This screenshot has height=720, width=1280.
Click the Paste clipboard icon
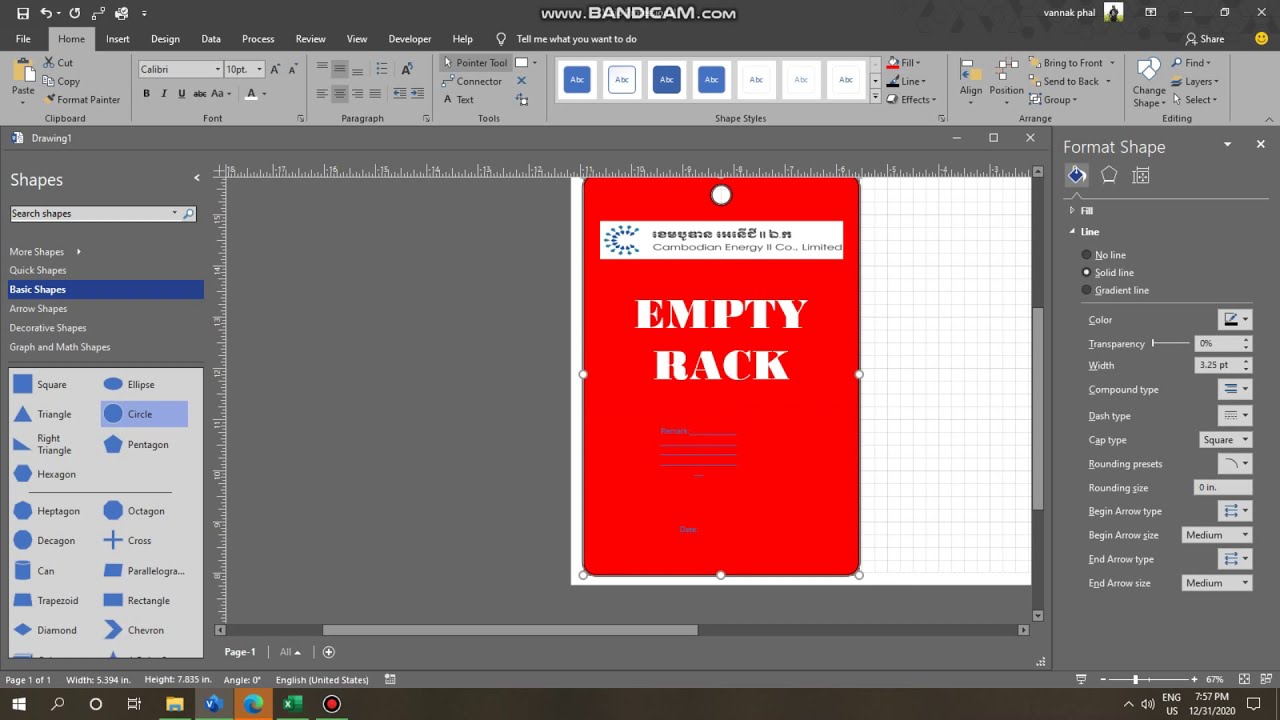(x=23, y=72)
